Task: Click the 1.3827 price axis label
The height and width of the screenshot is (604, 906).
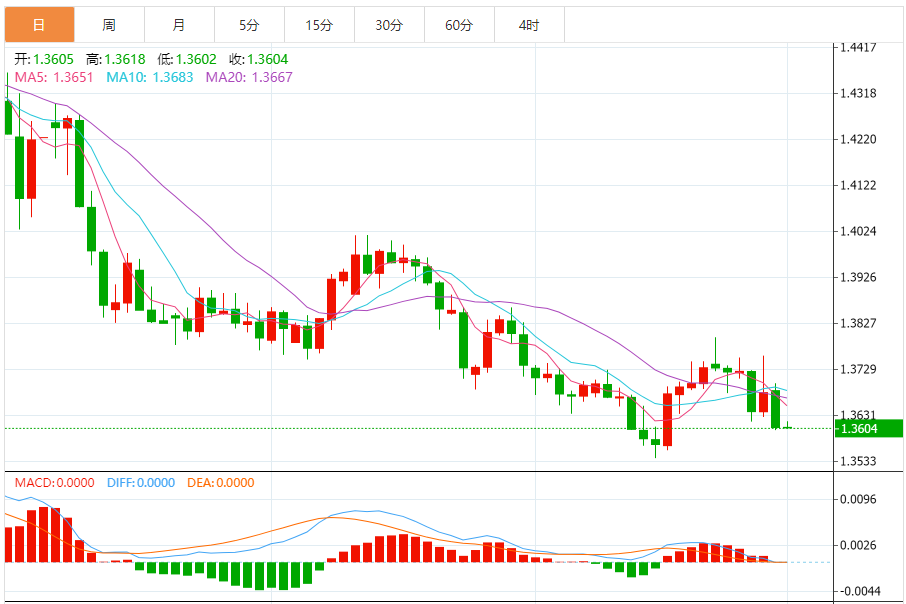Action: coord(858,323)
